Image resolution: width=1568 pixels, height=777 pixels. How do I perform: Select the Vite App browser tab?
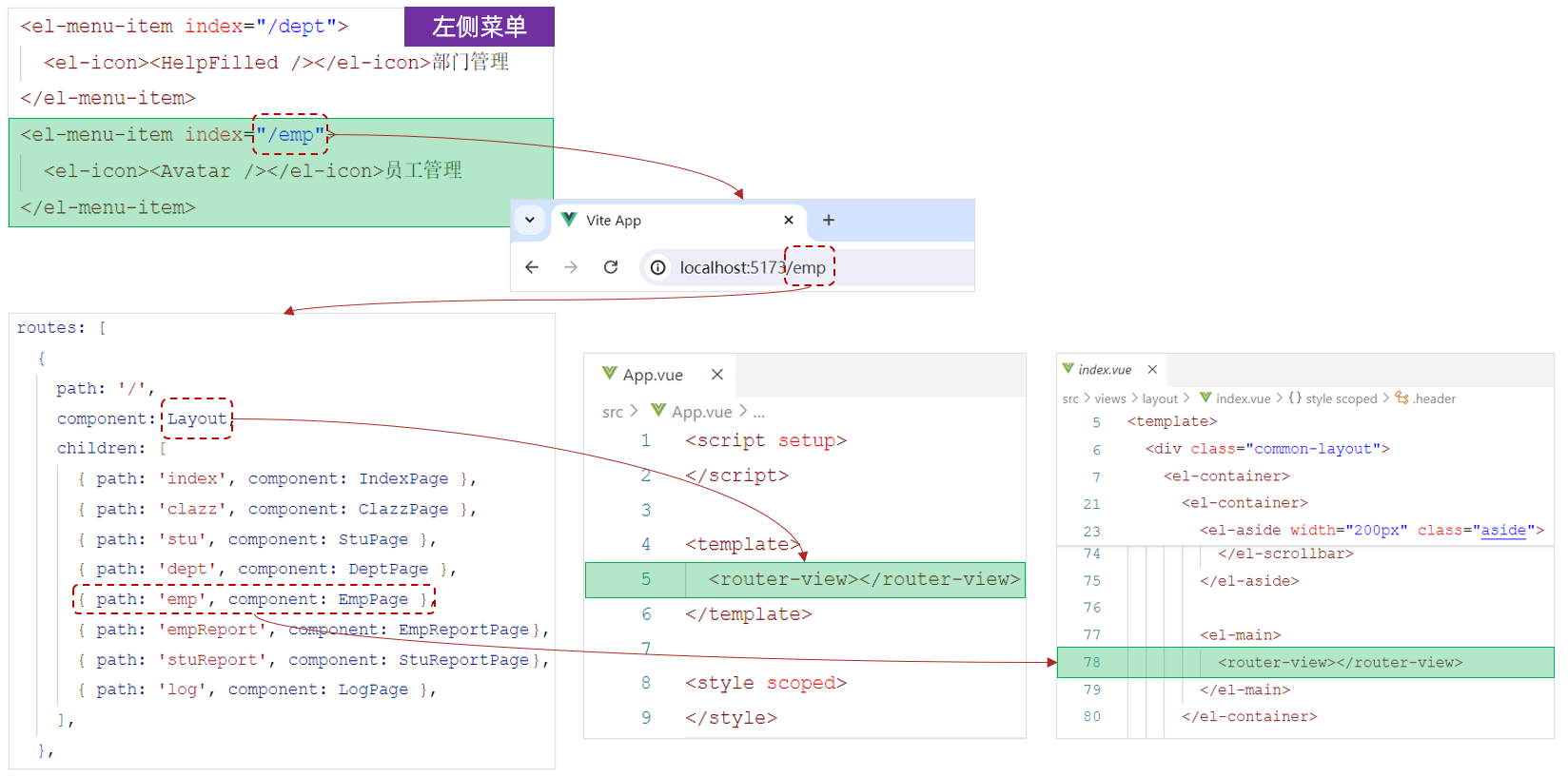click(x=666, y=220)
